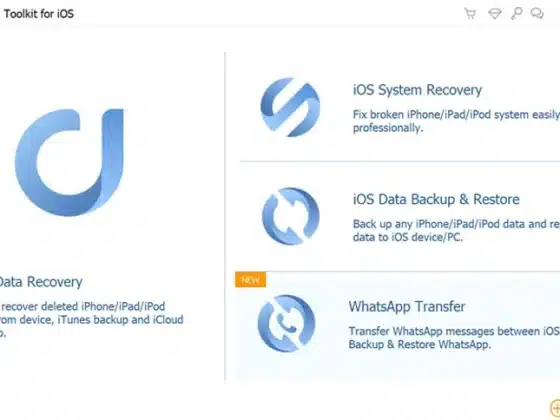Click the "Toolkit for iOS" window title
This screenshot has width=560, height=420.
click(x=39, y=14)
